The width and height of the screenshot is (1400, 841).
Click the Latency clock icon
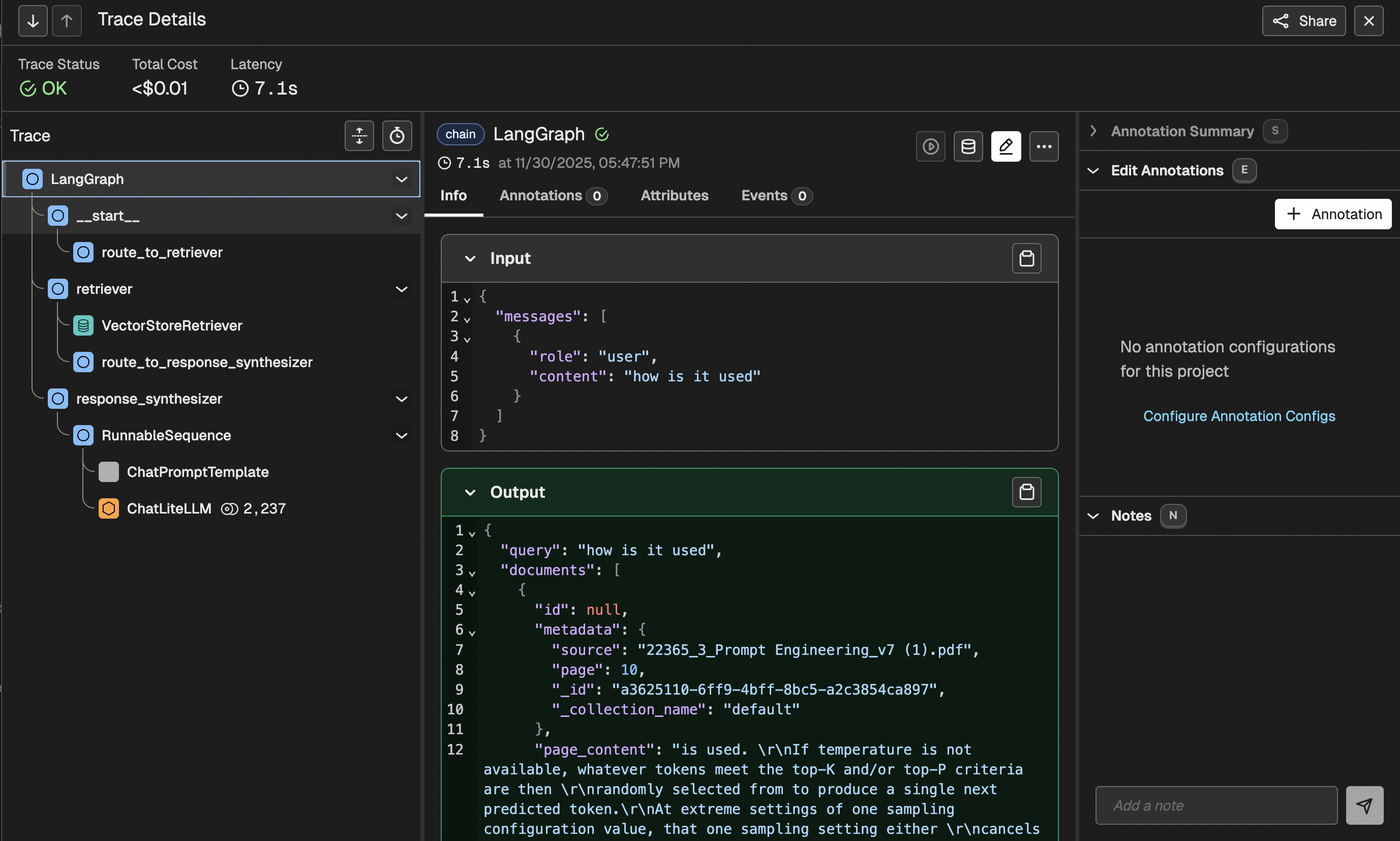point(240,88)
